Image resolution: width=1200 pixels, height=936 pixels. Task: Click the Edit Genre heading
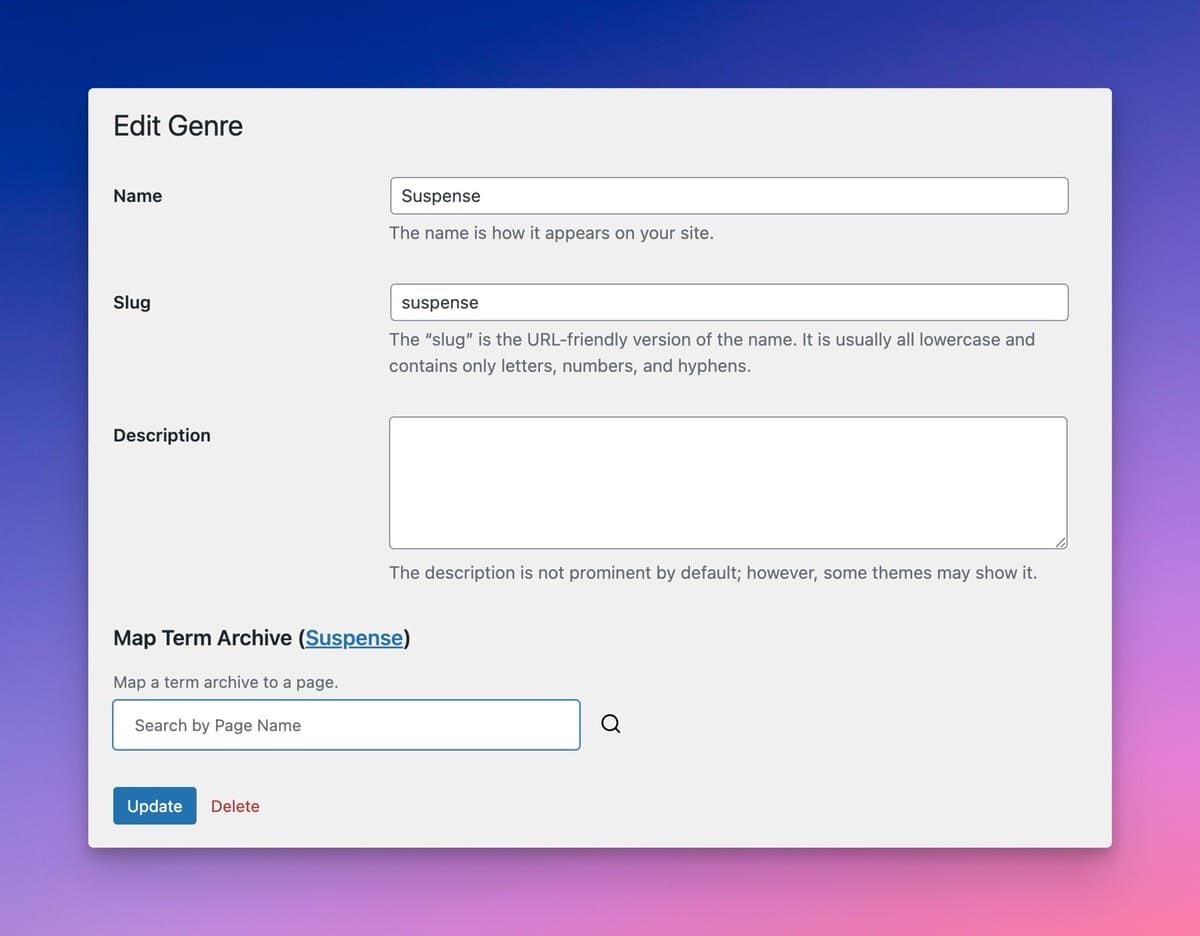tap(178, 126)
